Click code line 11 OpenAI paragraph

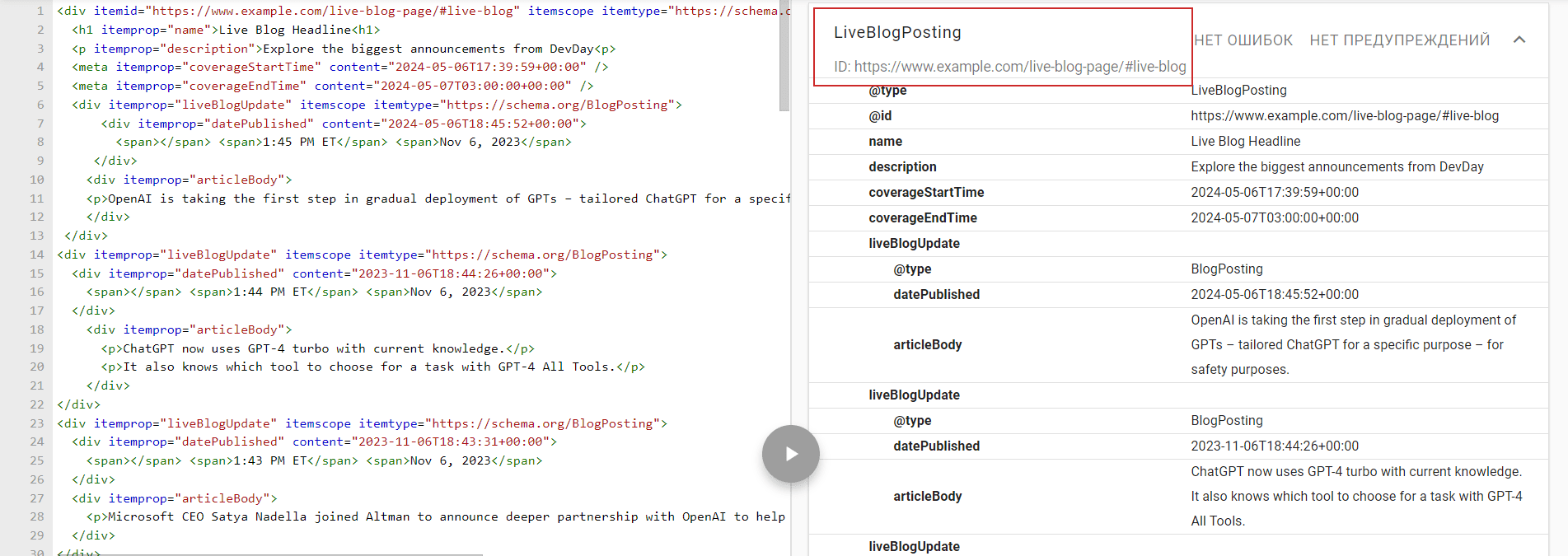[438, 199]
